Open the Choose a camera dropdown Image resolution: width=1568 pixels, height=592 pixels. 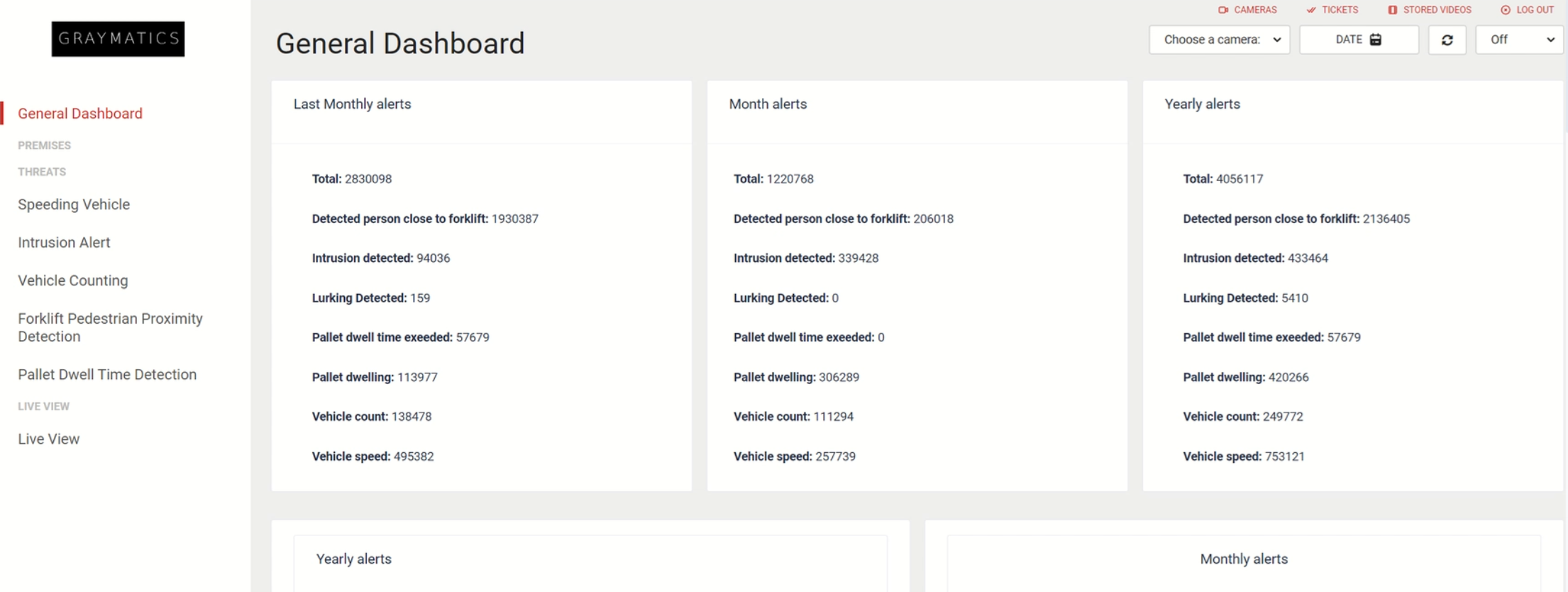click(1219, 40)
